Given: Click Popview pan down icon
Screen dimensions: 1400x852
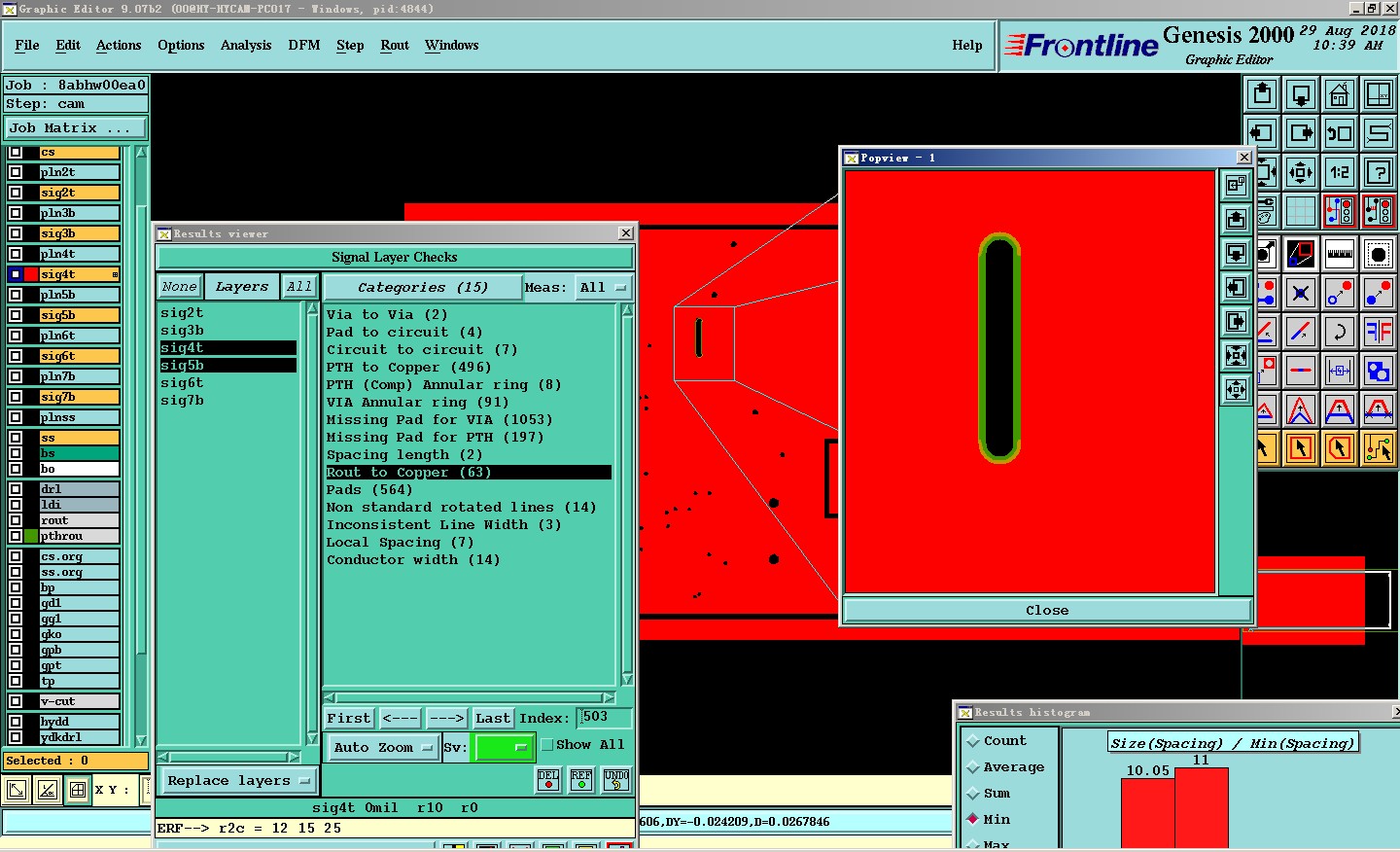Looking at the screenshot, I should point(1236,254).
